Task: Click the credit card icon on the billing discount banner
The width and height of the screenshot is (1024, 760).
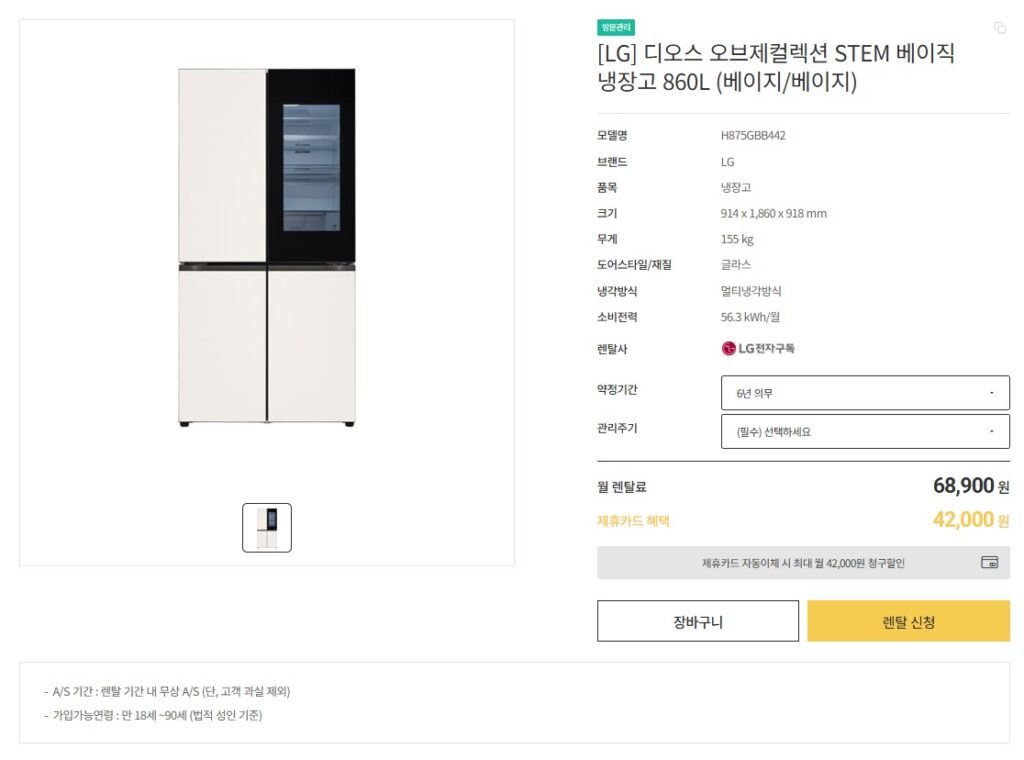Action: coord(989,563)
